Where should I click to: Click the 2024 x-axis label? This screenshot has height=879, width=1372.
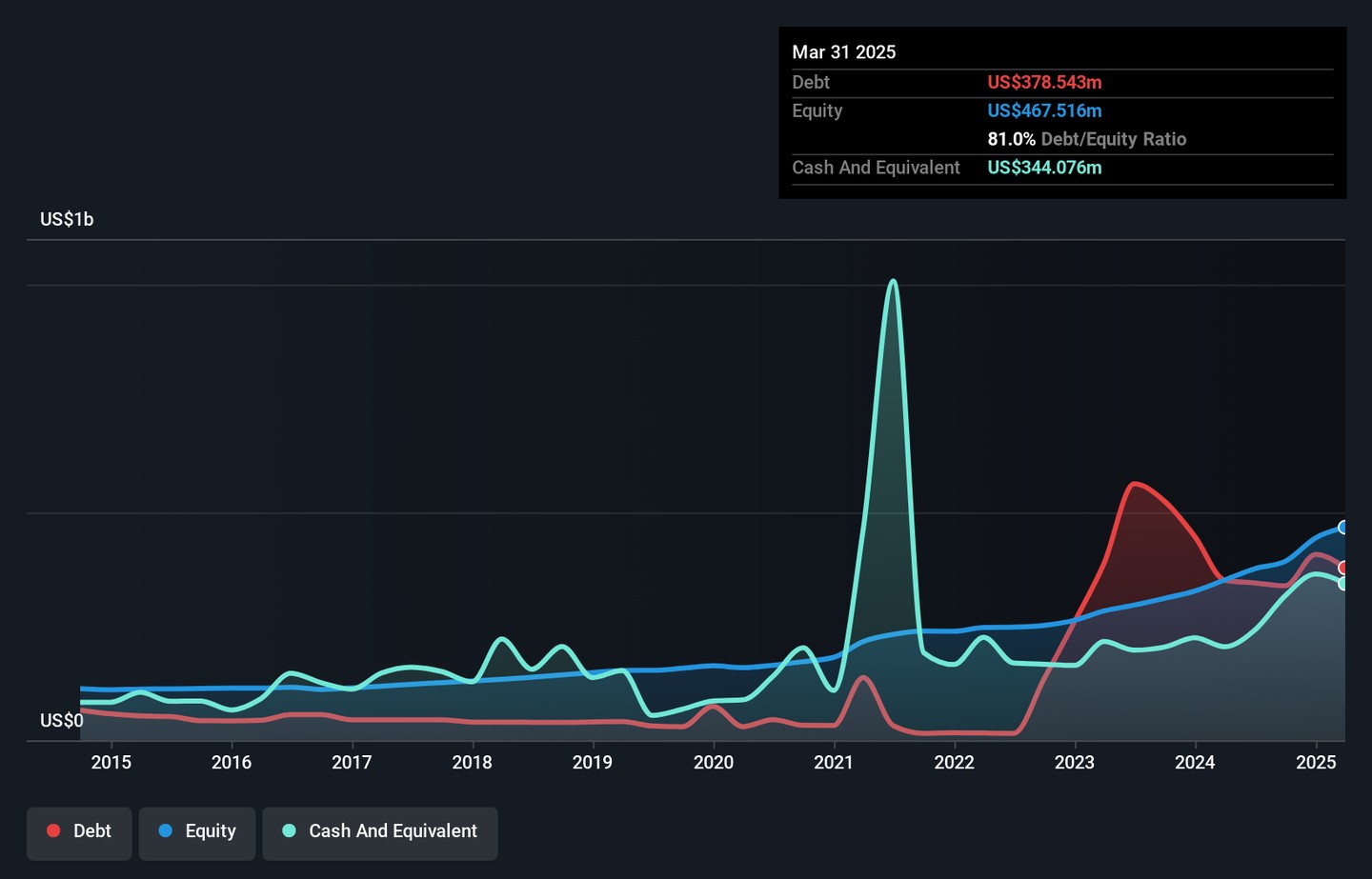1195,762
